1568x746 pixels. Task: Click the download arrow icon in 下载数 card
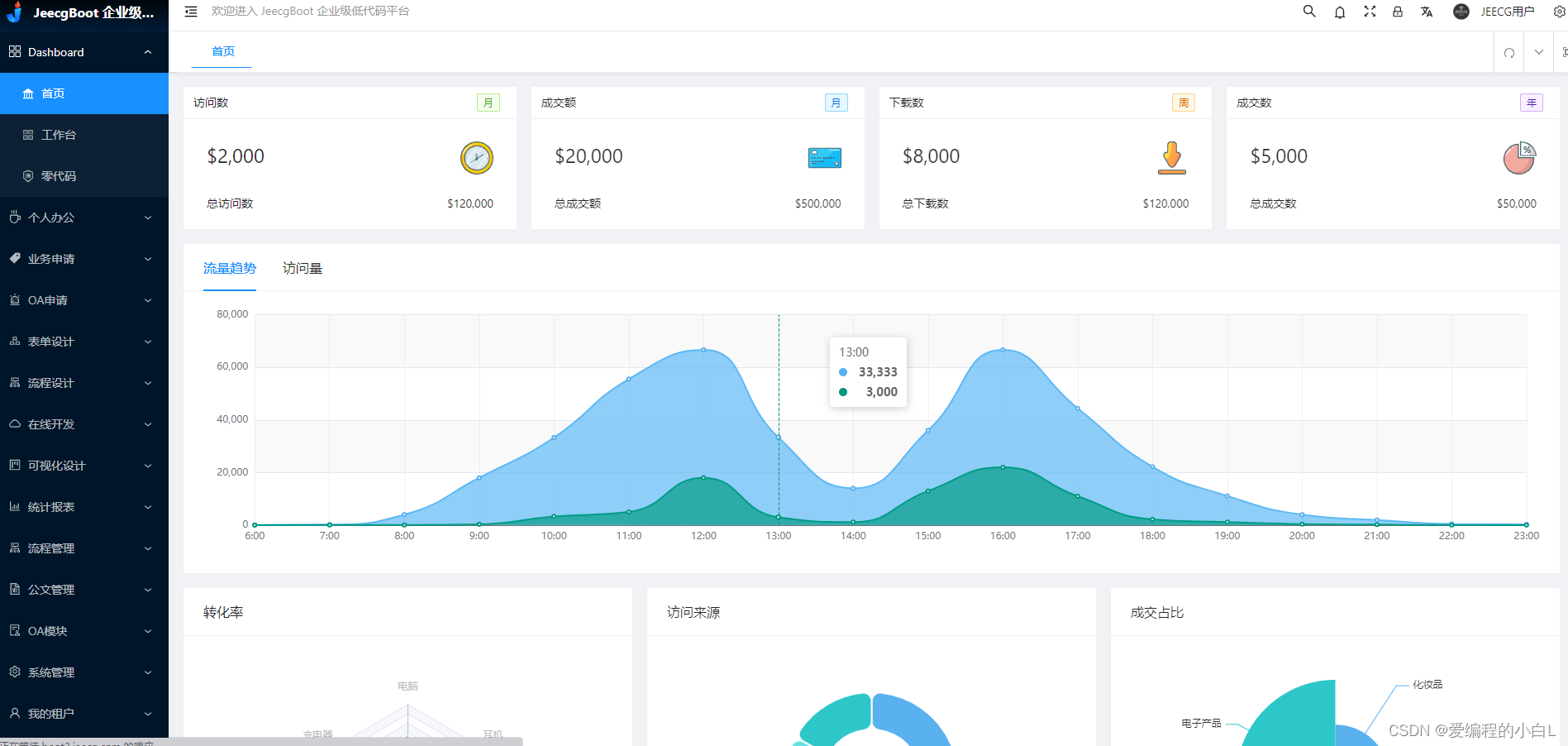coord(1172,158)
